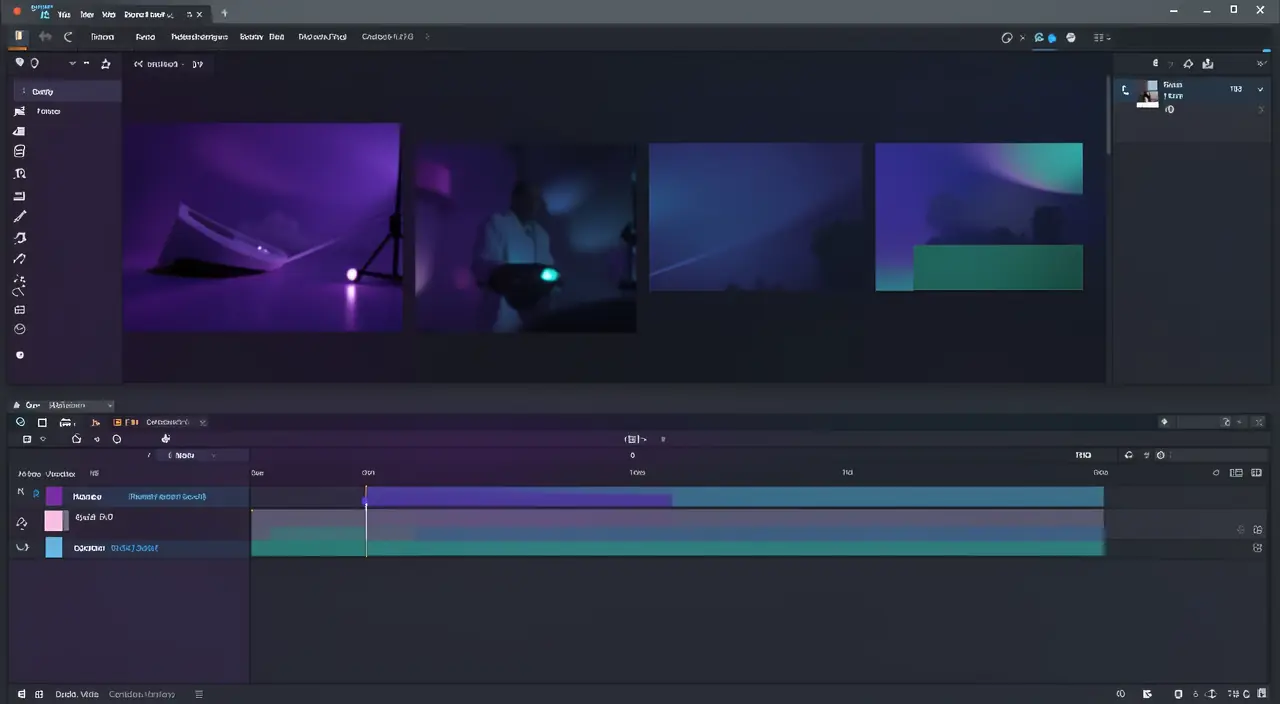1280x704 pixels.
Task: Click the pink color swatch of second track
Action: [x=54, y=520]
